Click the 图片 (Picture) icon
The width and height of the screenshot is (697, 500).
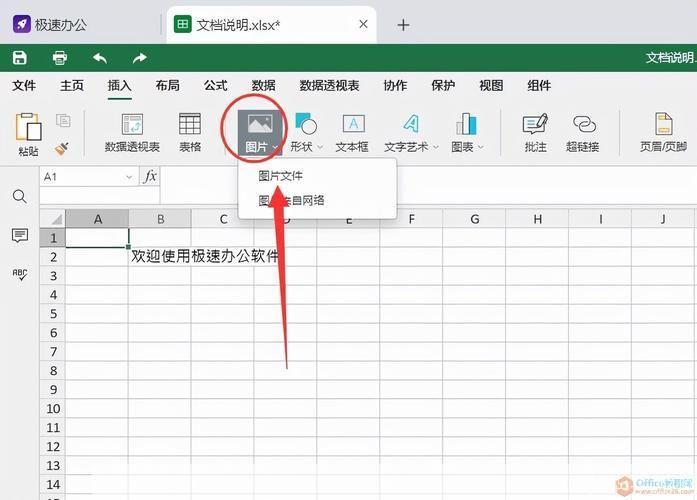point(260,124)
